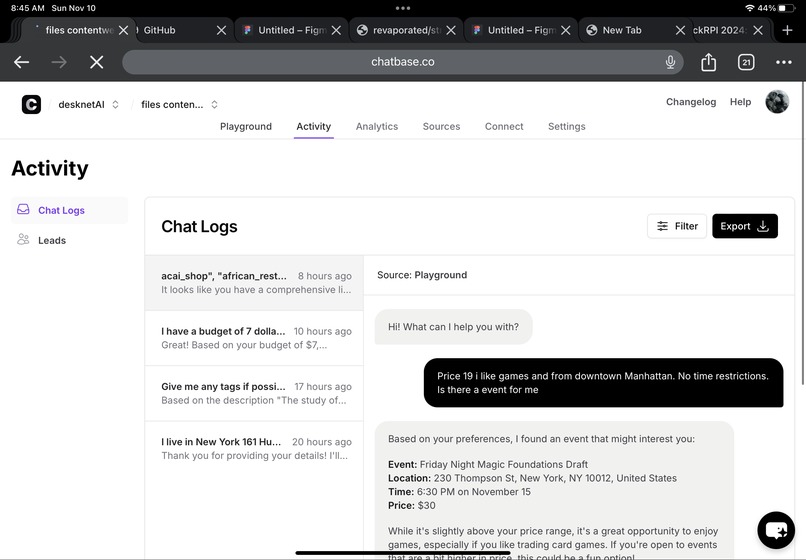Go to the Settings tab
The width and height of the screenshot is (806, 560).
coord(566,127)
